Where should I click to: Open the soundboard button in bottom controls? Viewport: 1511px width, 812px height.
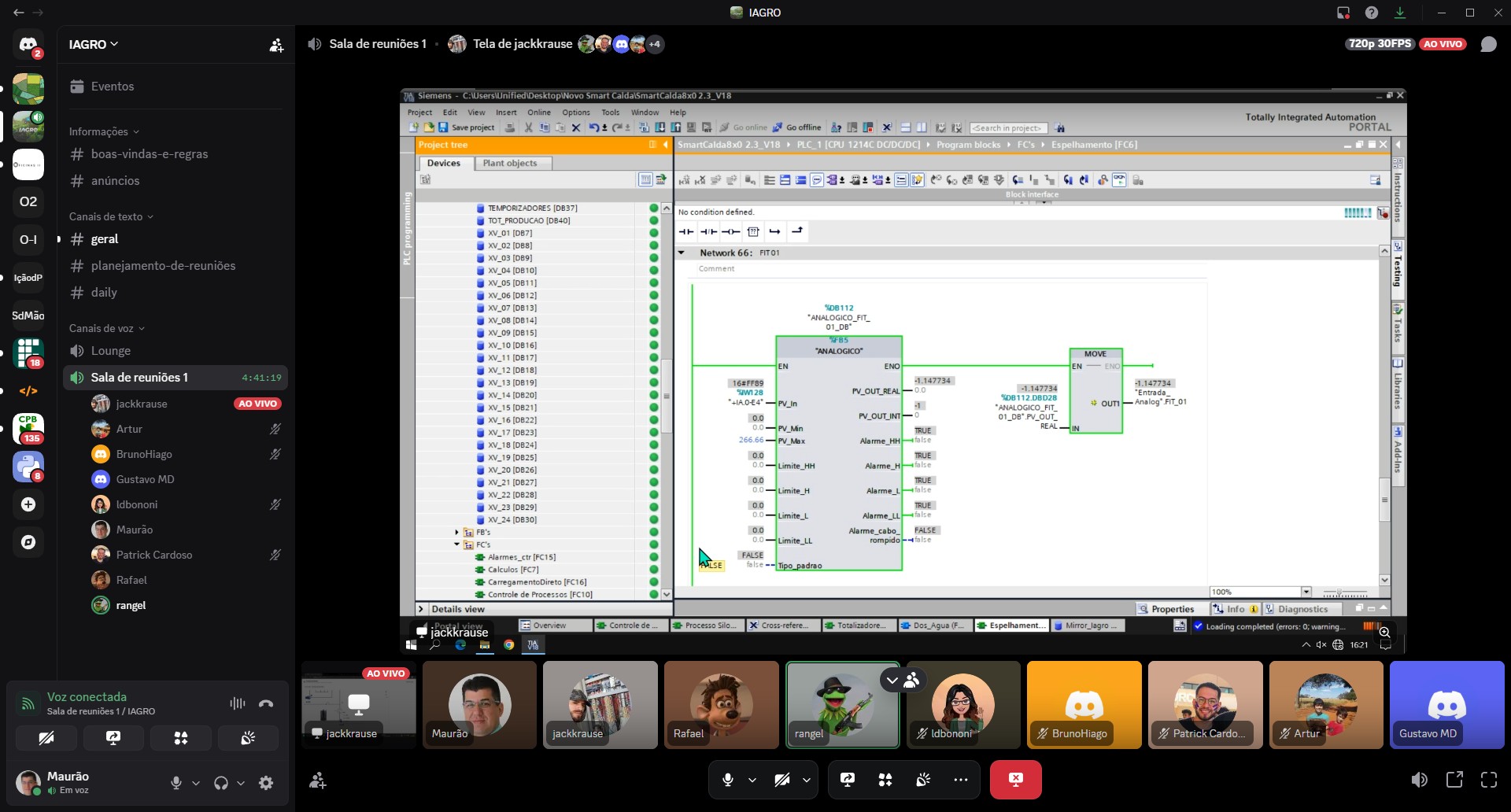coord(924,780)
